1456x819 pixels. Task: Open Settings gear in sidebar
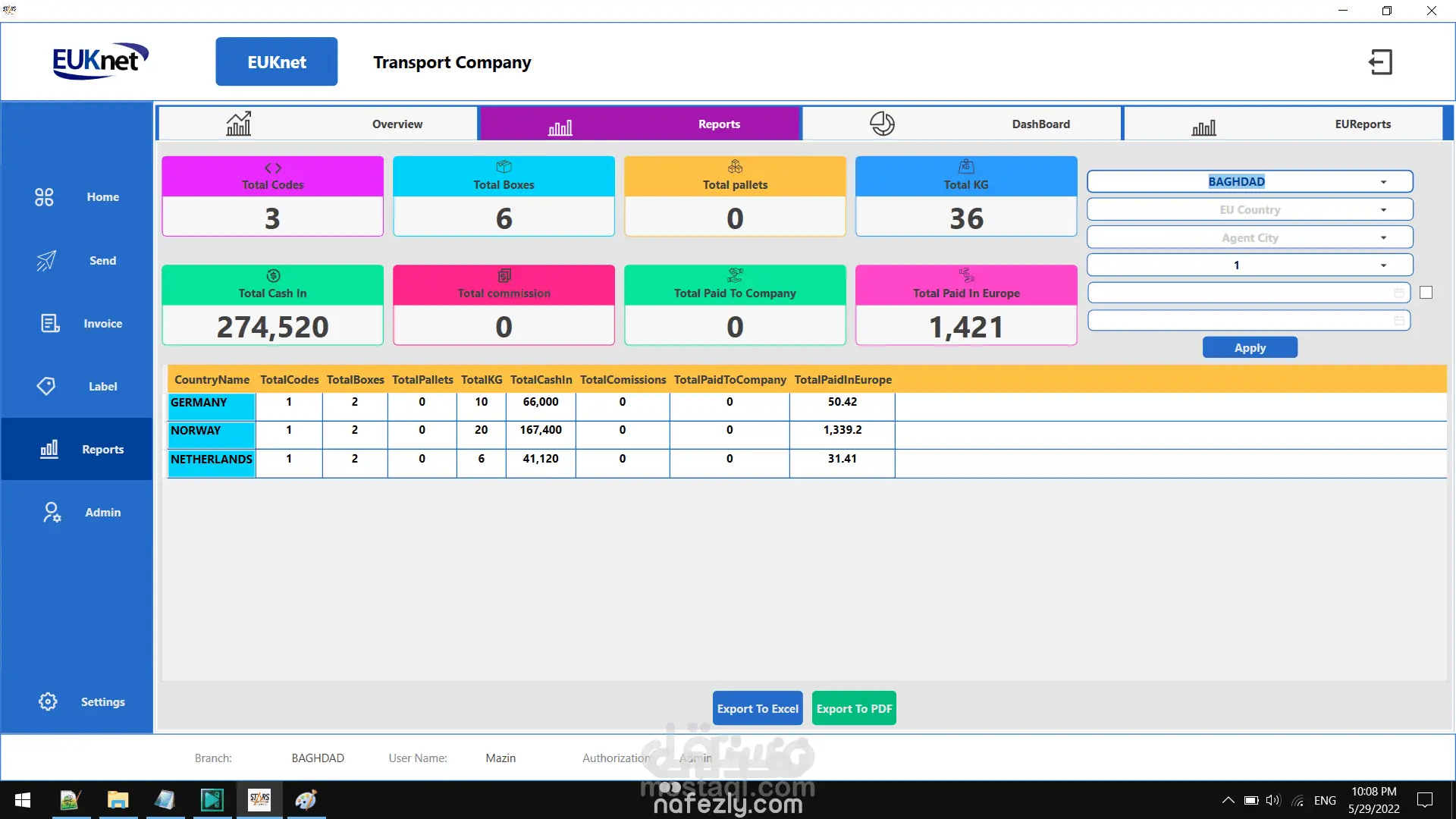(48, 701)
